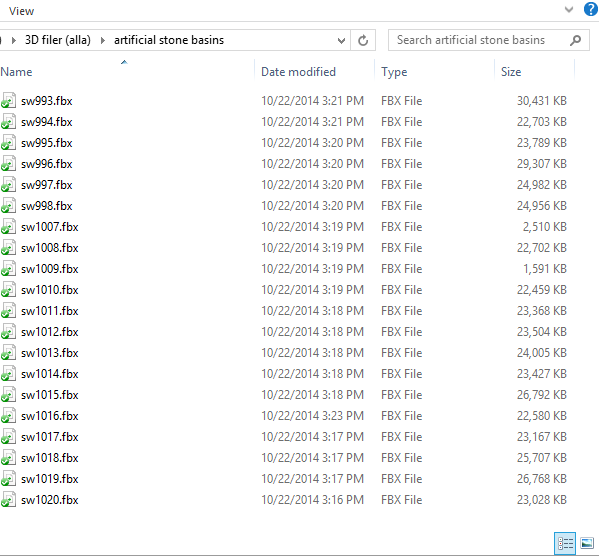The image size is (599, 556).
Task: Select file icon of sw997.fbx
Action: coord(8,185)
